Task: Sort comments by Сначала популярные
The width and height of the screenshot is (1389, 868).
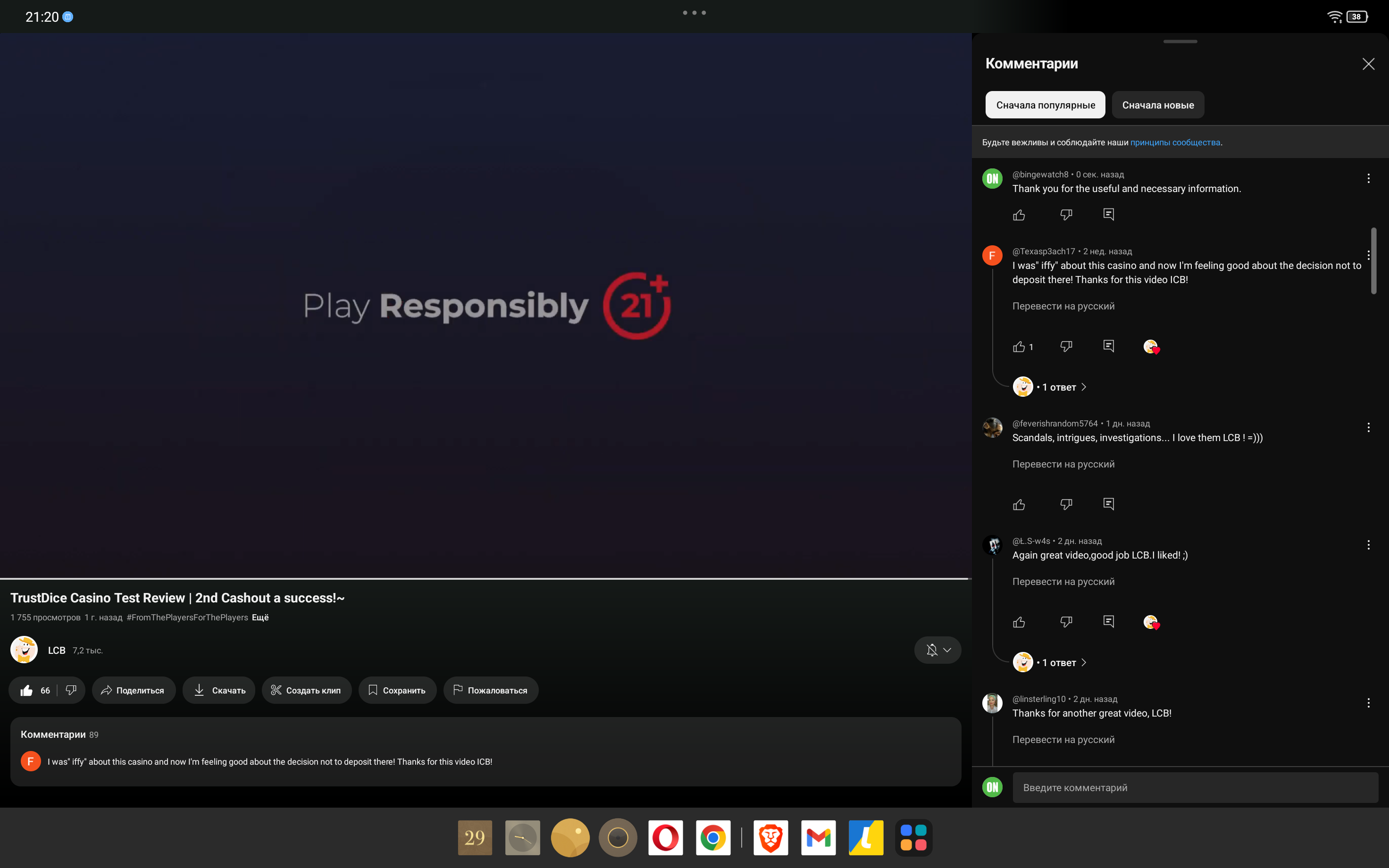Action: pos(1045,105)
